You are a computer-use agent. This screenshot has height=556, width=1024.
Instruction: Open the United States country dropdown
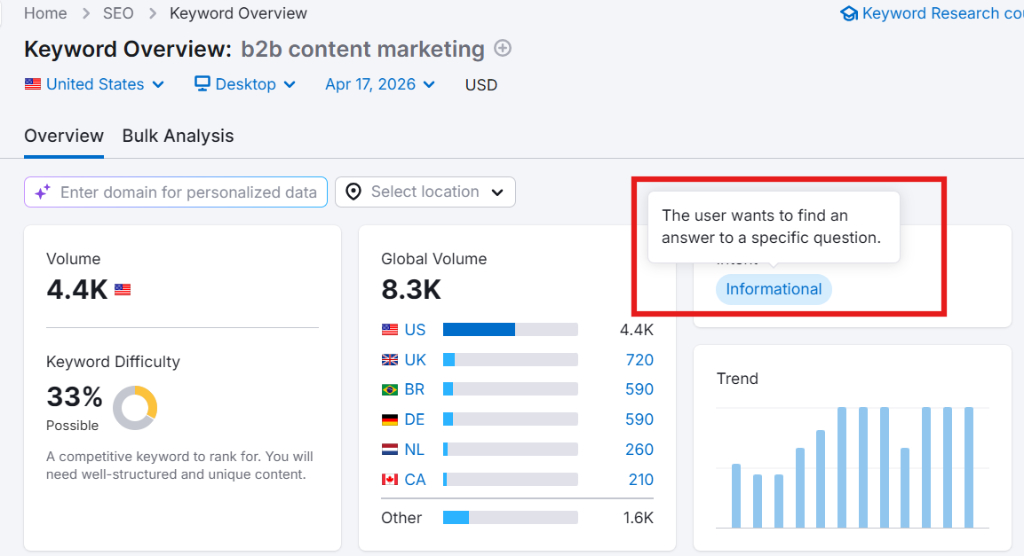[95, 84]
